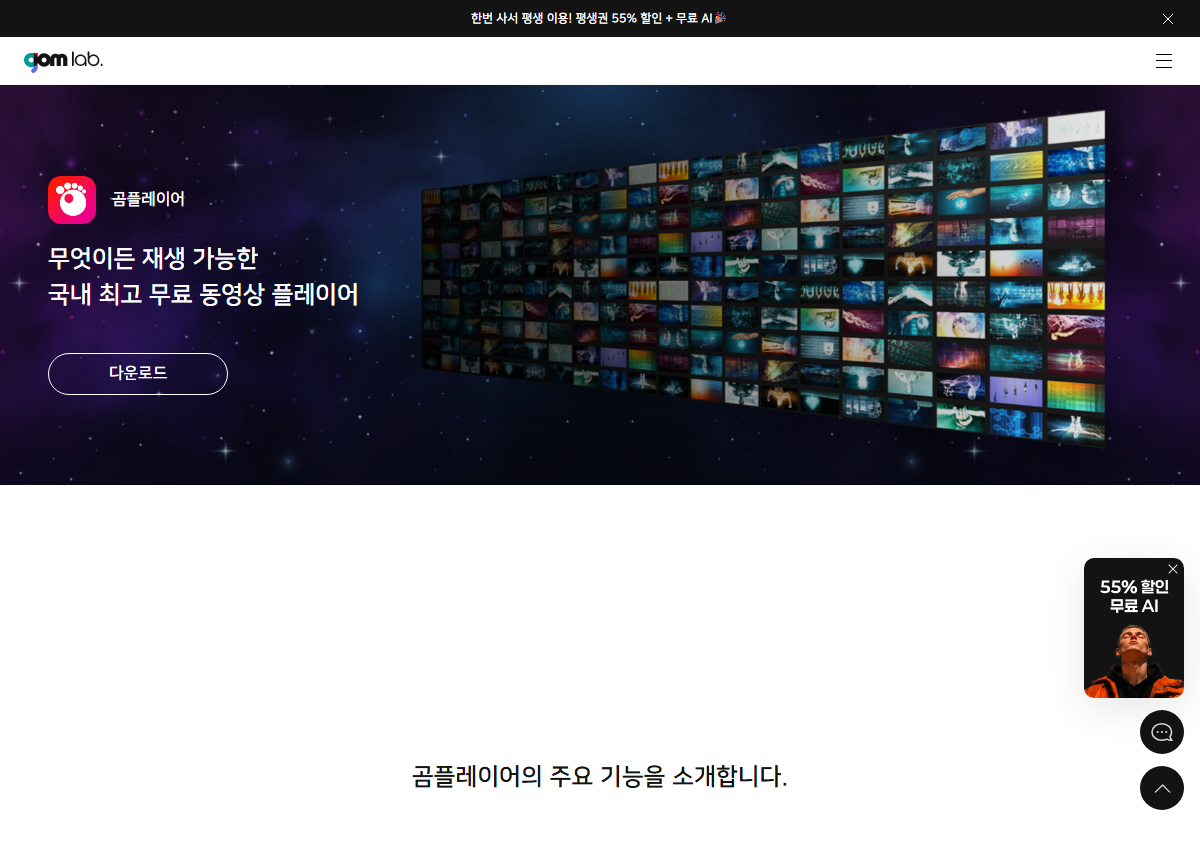This screenshot has width=1200, height=850.
Task: Open the 55% 할인 무료 AI popup ad
Action: coord(1134,628)
